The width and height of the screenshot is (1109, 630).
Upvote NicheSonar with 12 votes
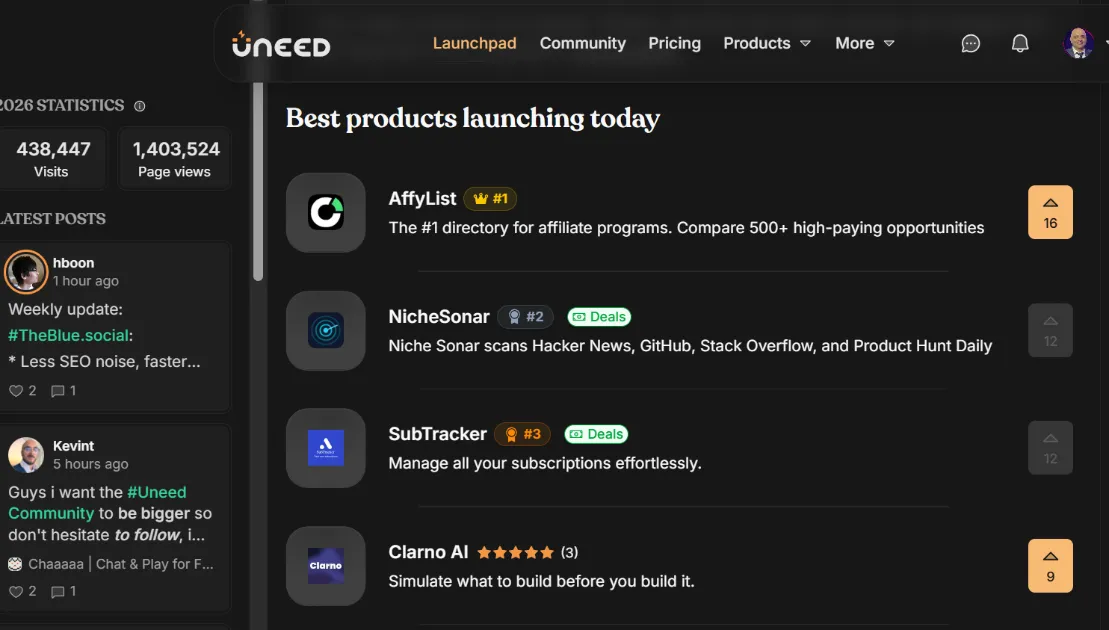[1050, 330]
